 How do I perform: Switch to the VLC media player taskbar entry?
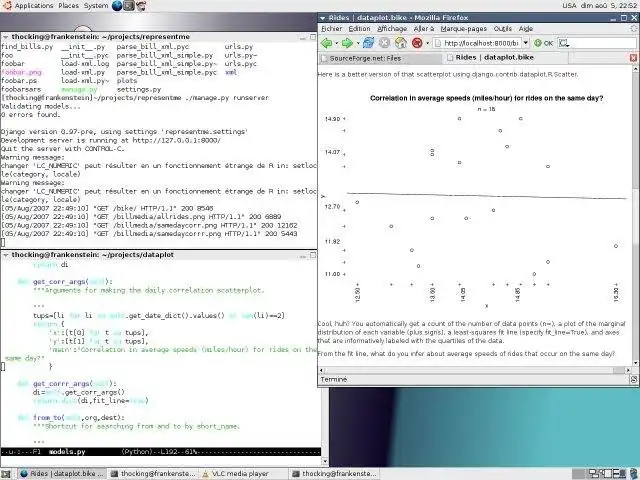pyautogui.click(x=244, y=474)
